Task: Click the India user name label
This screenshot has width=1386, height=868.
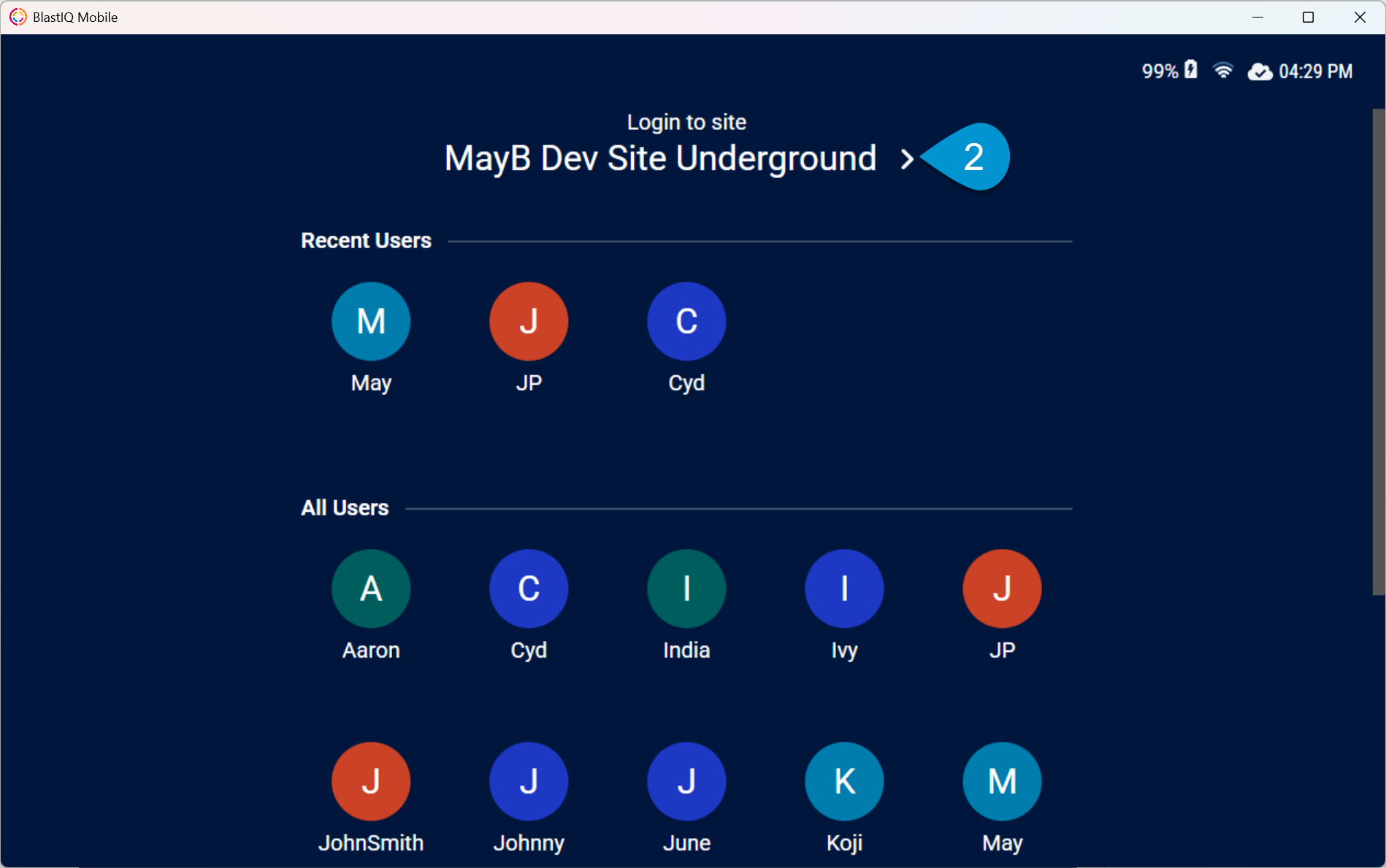Action: point(686,650)
